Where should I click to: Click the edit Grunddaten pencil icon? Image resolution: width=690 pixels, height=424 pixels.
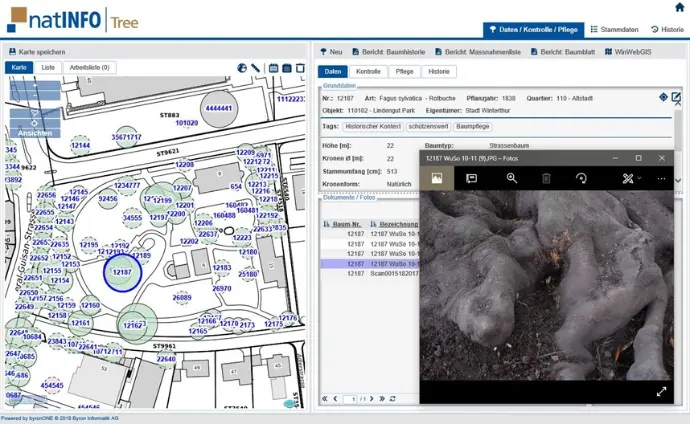coord(676,97)
